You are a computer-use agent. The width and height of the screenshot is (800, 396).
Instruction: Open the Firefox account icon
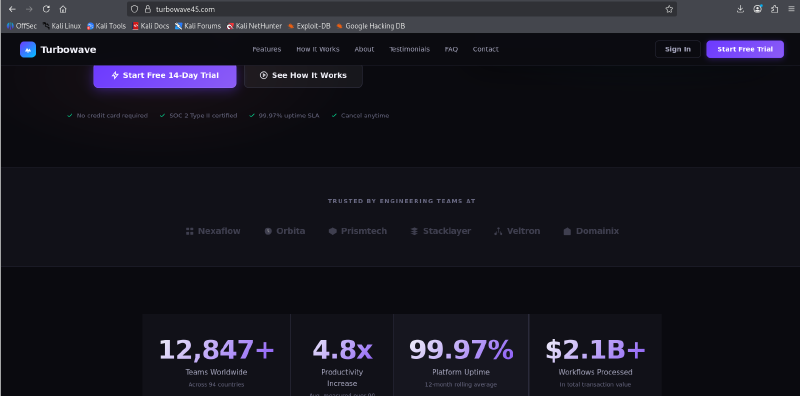click(x=758, y=9)
